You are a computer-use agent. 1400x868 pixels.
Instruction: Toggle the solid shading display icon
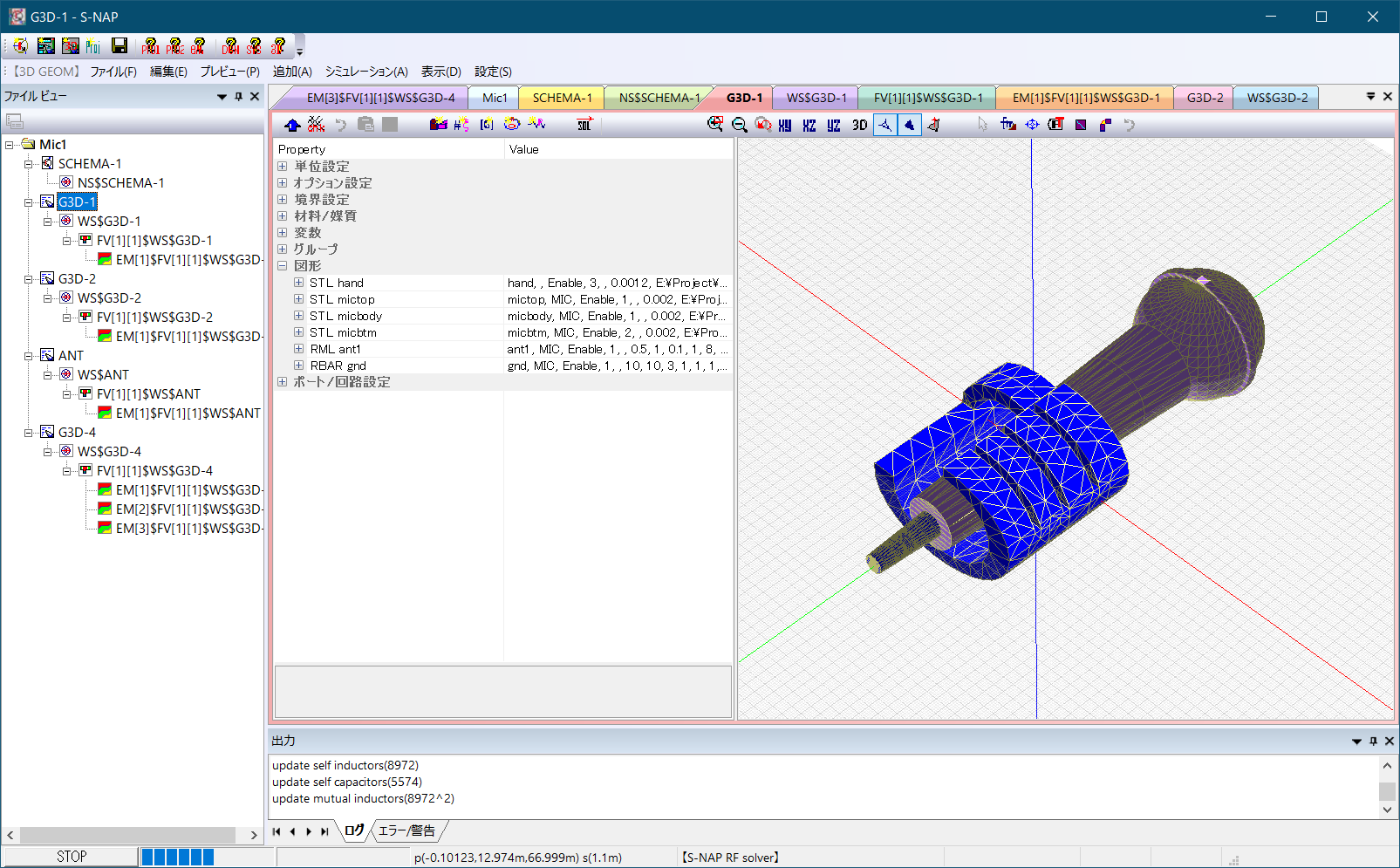point(909,125)
